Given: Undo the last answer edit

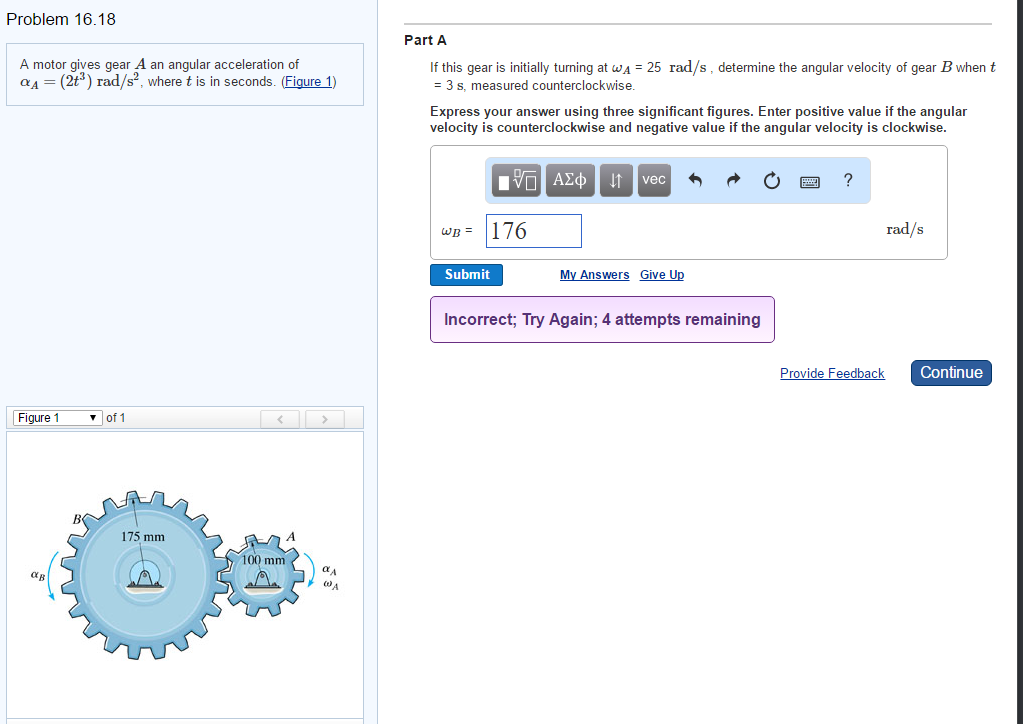Looking at the screenshot, I should [x=694, y=179].
